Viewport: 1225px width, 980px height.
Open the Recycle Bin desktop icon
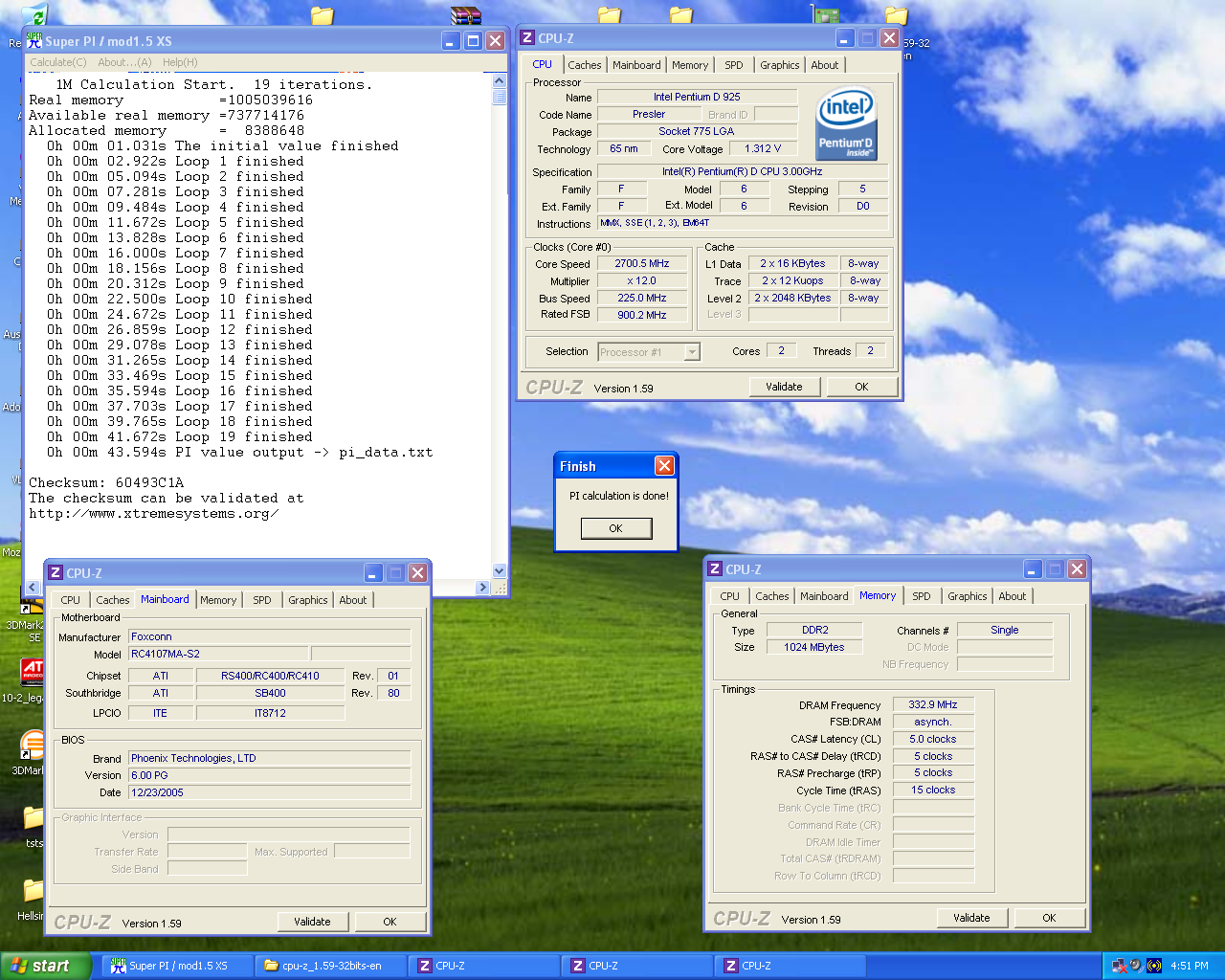[34, 15]
